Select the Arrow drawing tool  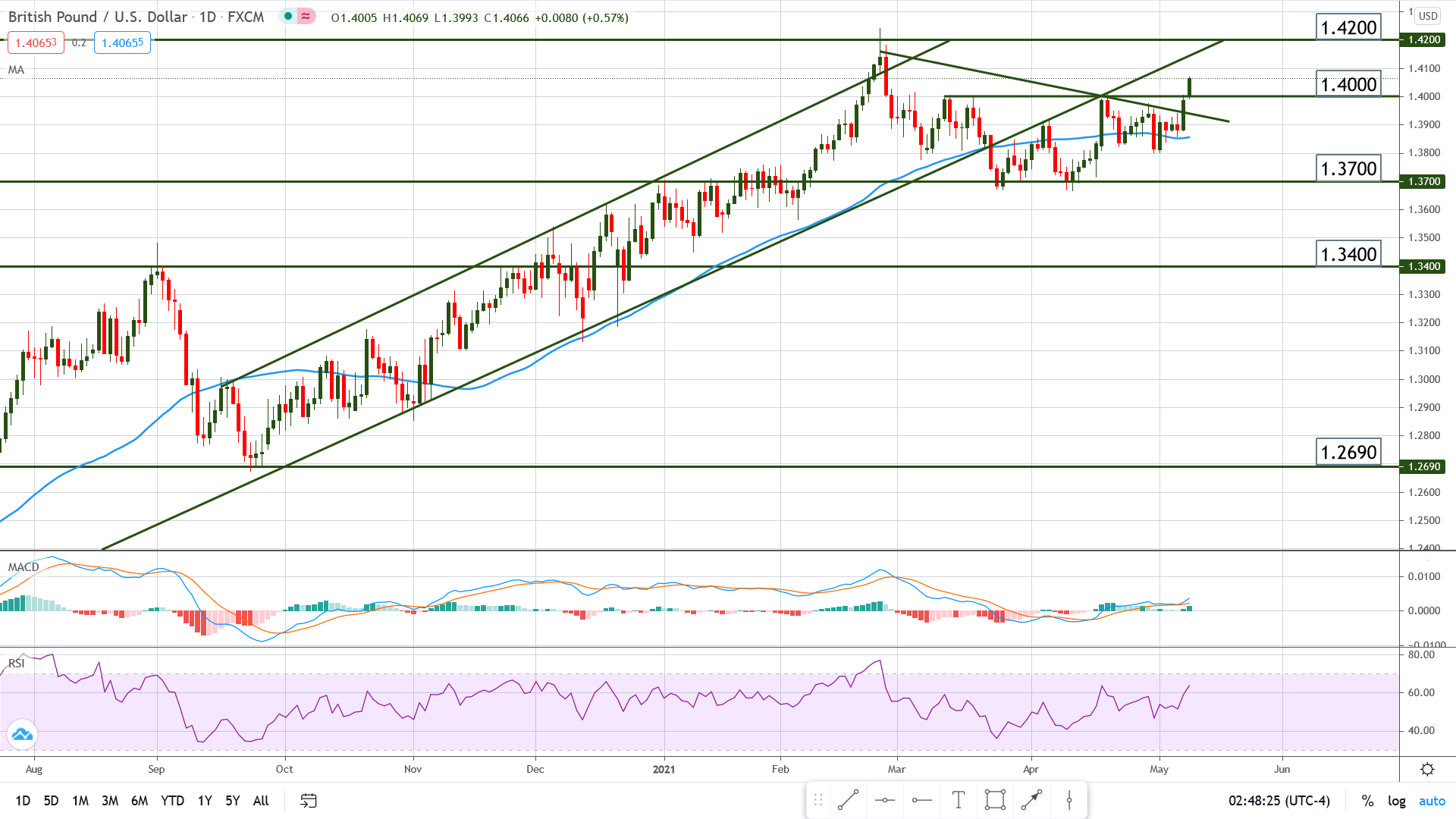(x=1032, y=800)
